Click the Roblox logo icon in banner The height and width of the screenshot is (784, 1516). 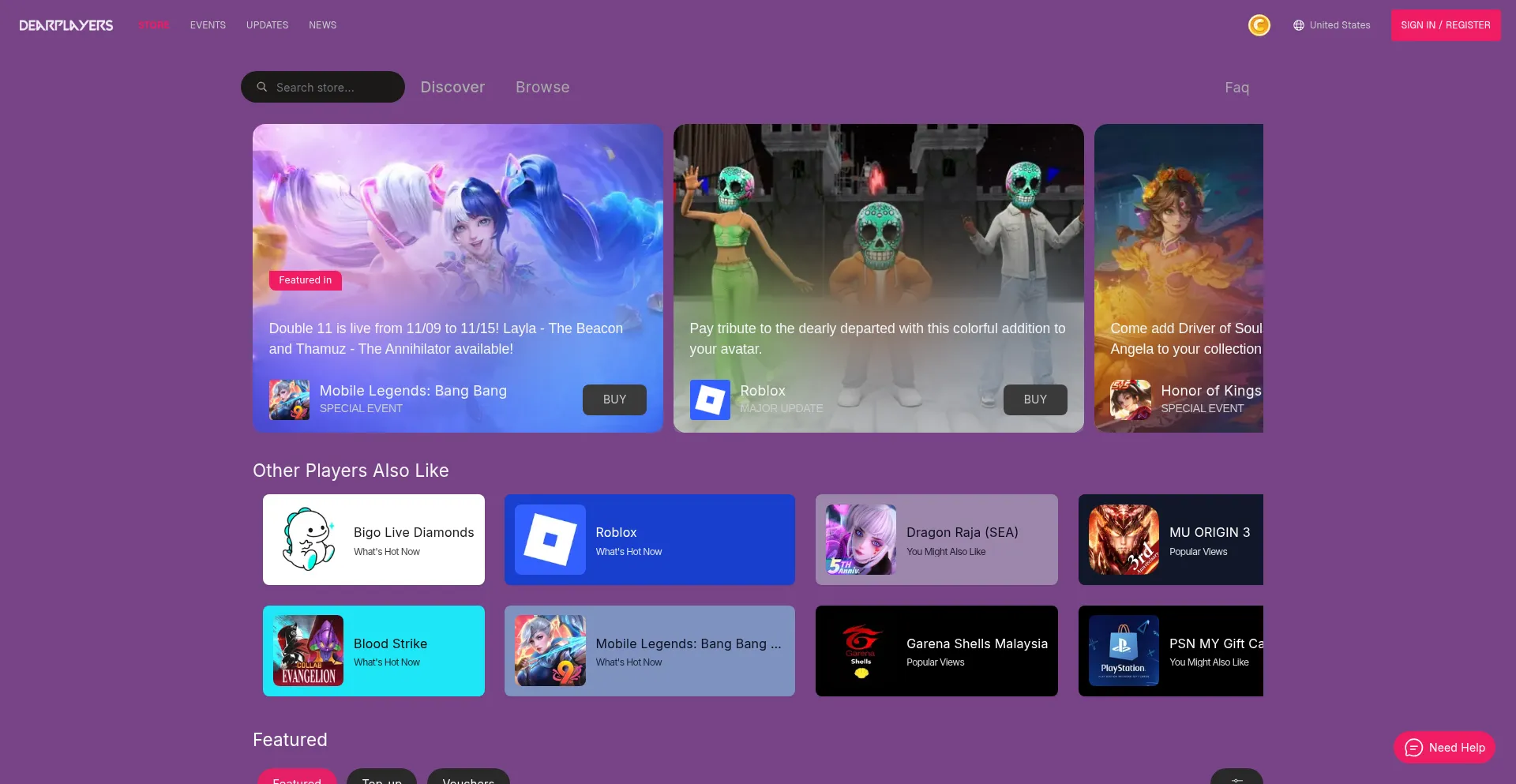tap(710, 400)
